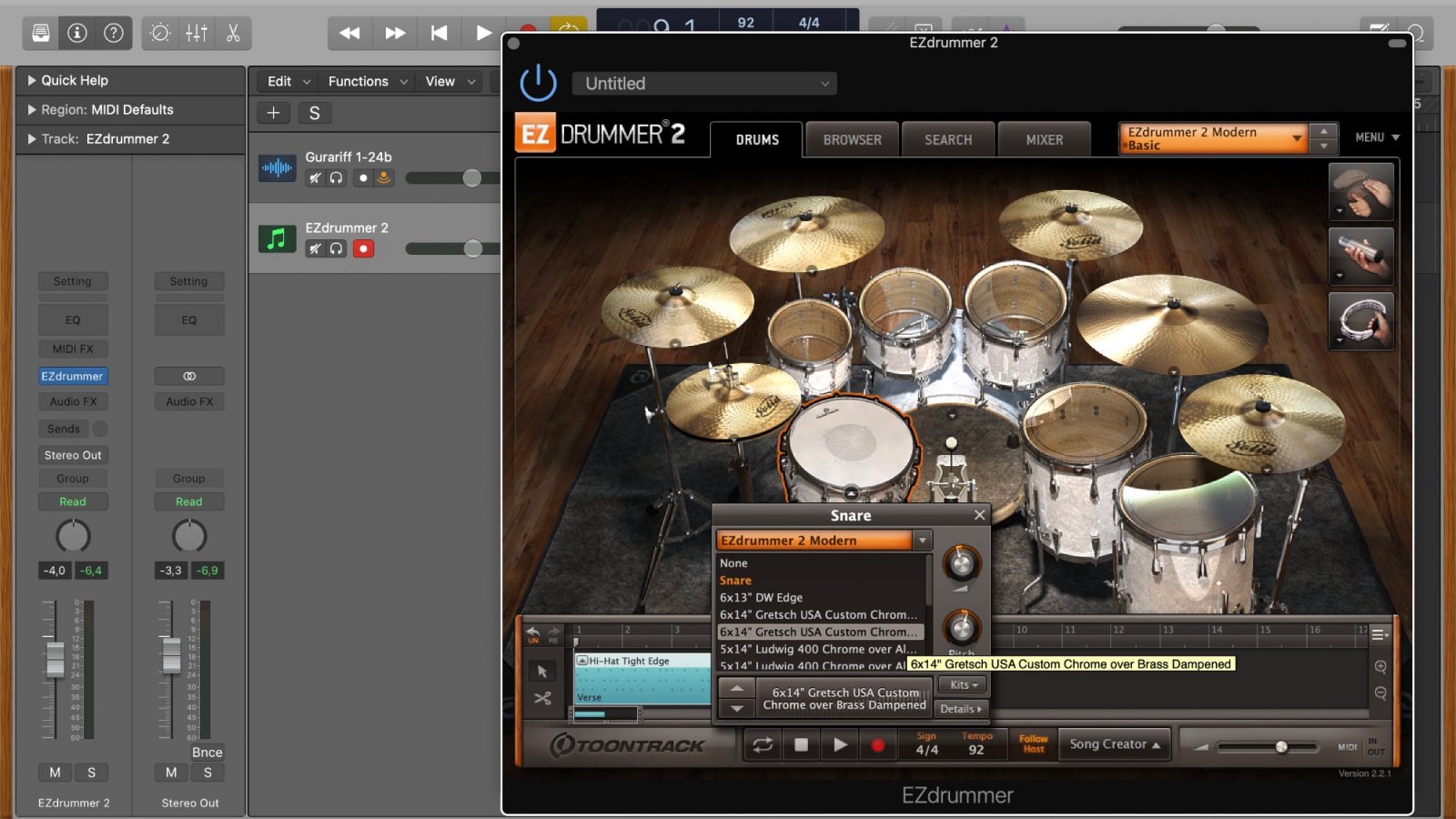Click the Details button in Snare popup

[961, 709]
